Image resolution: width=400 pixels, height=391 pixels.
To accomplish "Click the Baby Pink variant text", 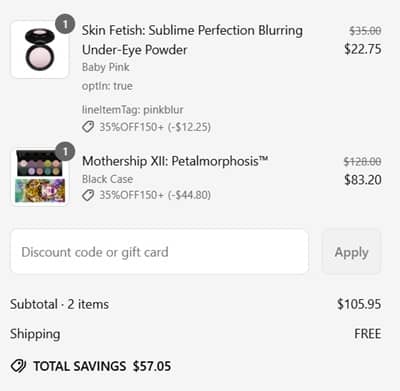I will (x=106, y=67).
